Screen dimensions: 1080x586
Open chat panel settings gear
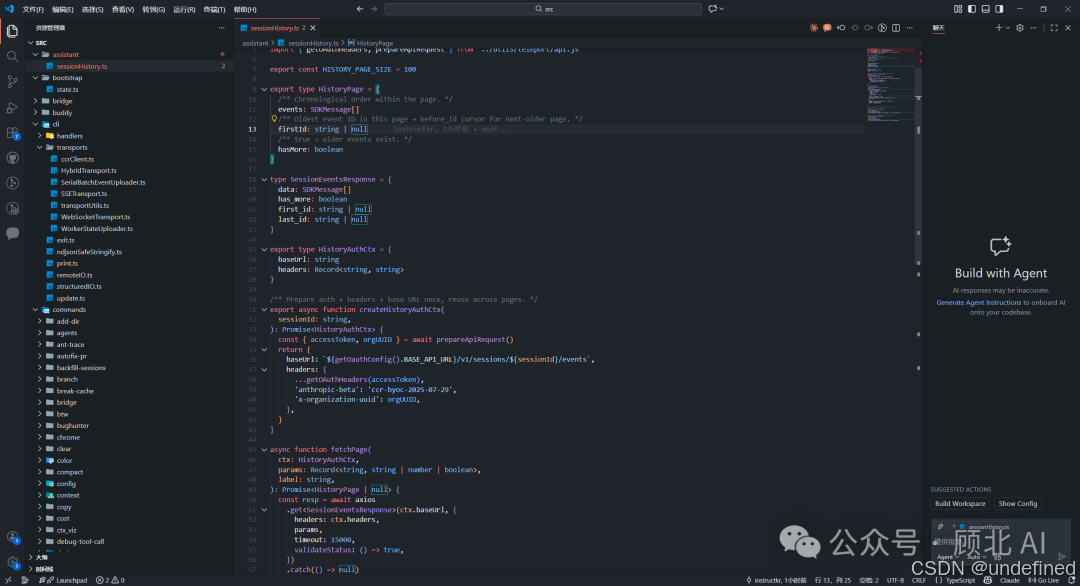click(1019, 28)
